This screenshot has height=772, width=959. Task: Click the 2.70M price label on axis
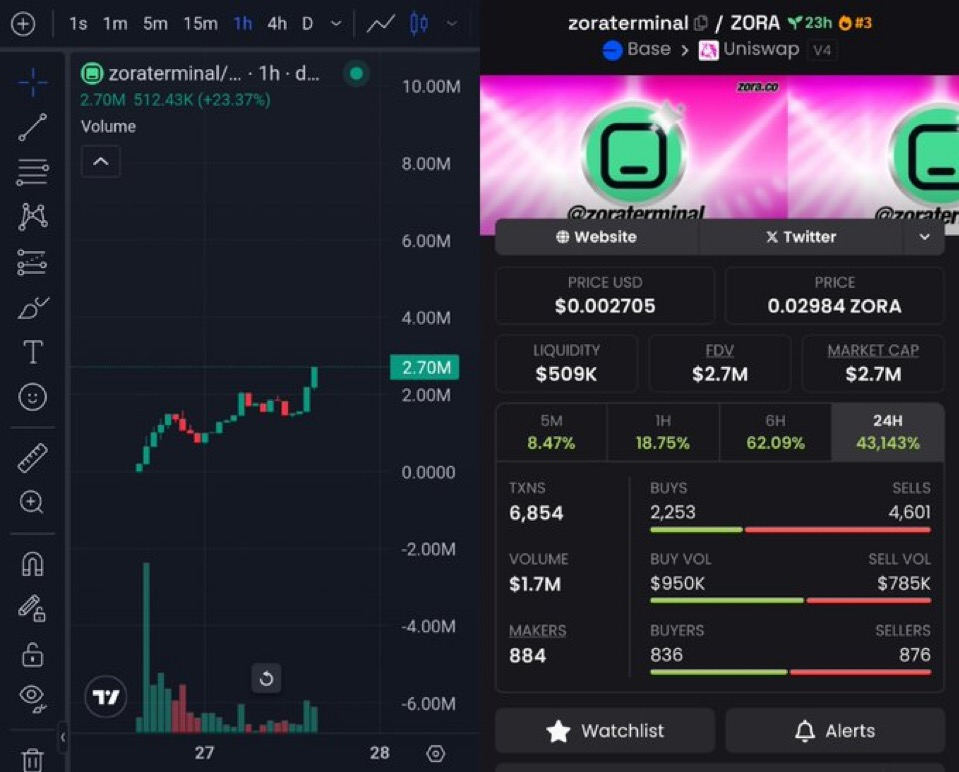[426, 368]
